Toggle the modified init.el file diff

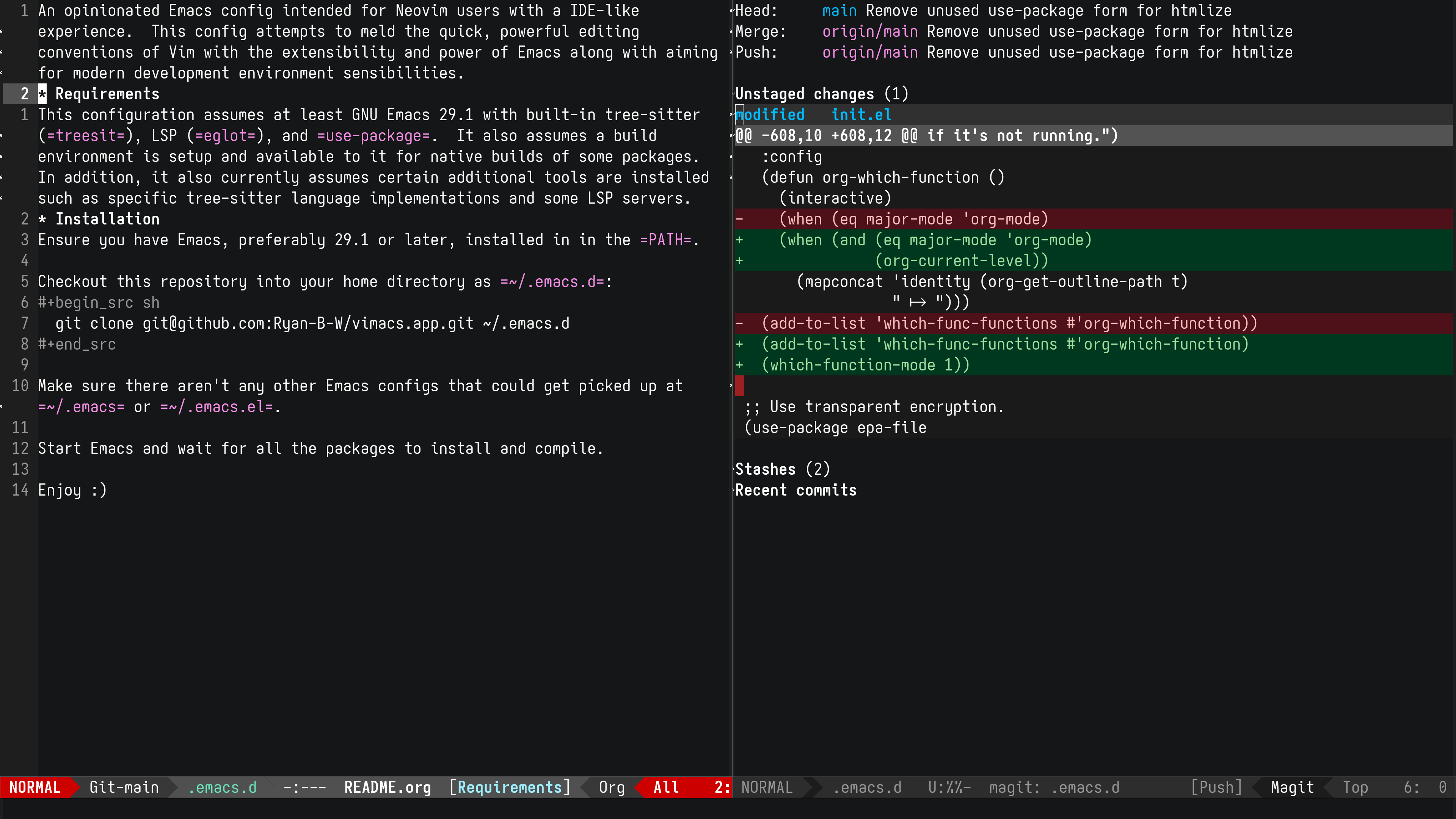813,115
